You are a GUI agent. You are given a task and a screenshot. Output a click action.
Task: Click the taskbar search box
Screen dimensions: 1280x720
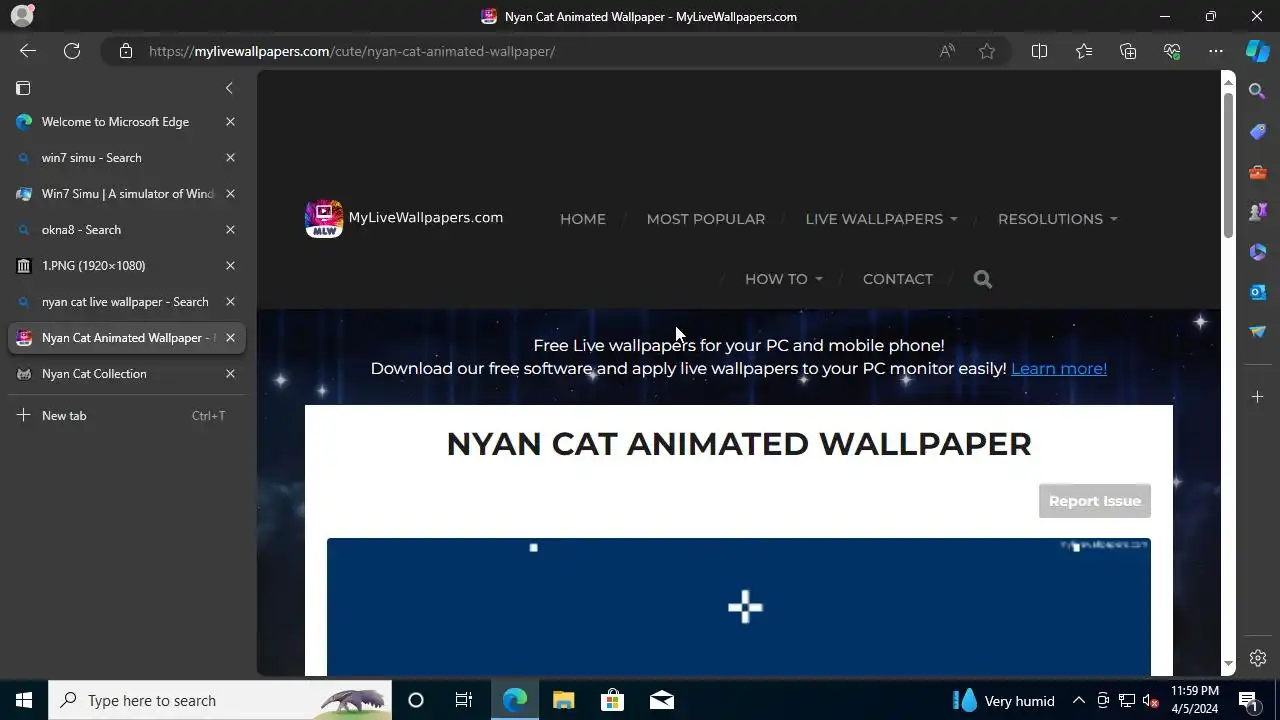coord(220,700)
